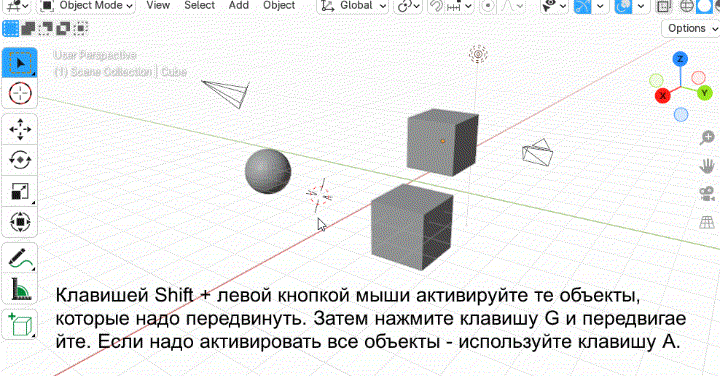720x376 pixels.
Task: Open the object visibility and selectability dropdown
Action: (554, 6)
